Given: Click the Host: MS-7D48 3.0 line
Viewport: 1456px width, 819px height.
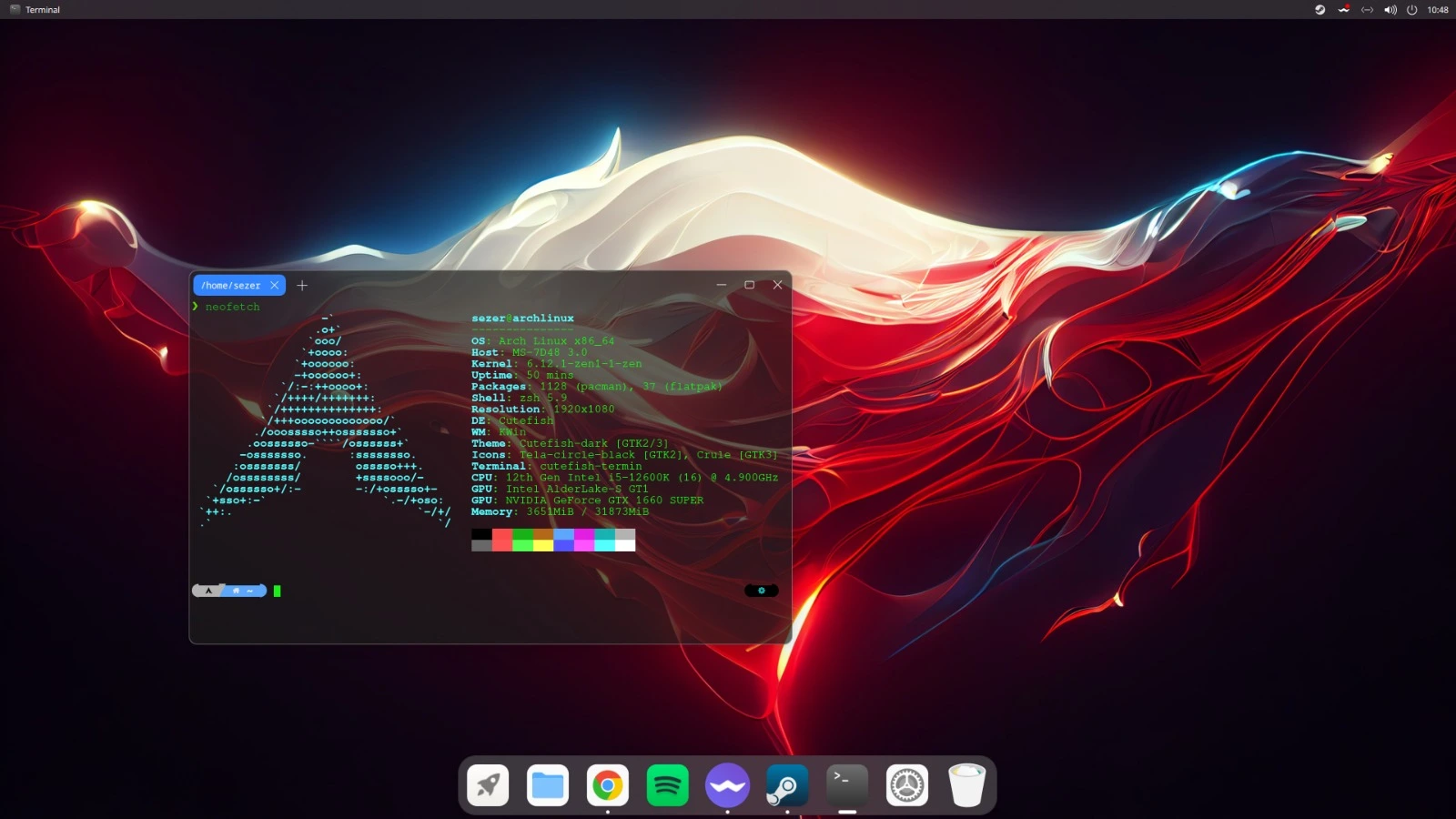Looking at the screenshot, I should point(530,352).
